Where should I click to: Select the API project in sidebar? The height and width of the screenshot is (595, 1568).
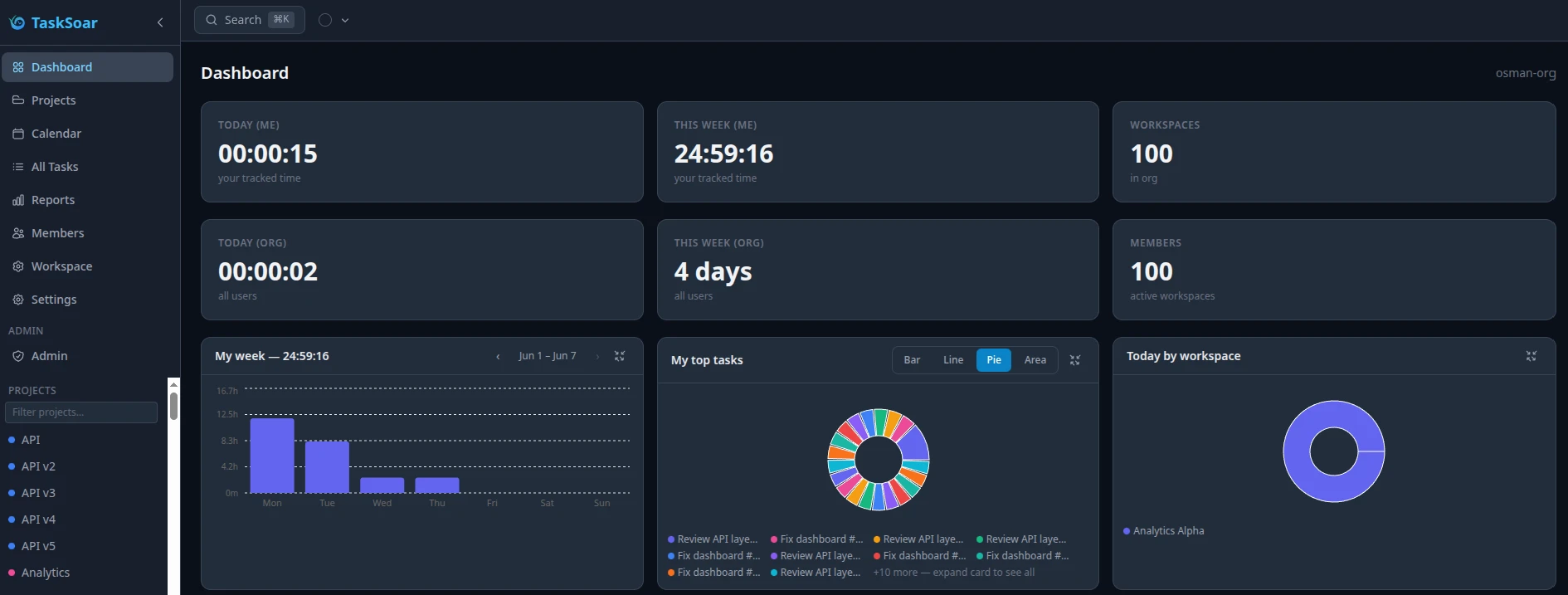point(83,440)
